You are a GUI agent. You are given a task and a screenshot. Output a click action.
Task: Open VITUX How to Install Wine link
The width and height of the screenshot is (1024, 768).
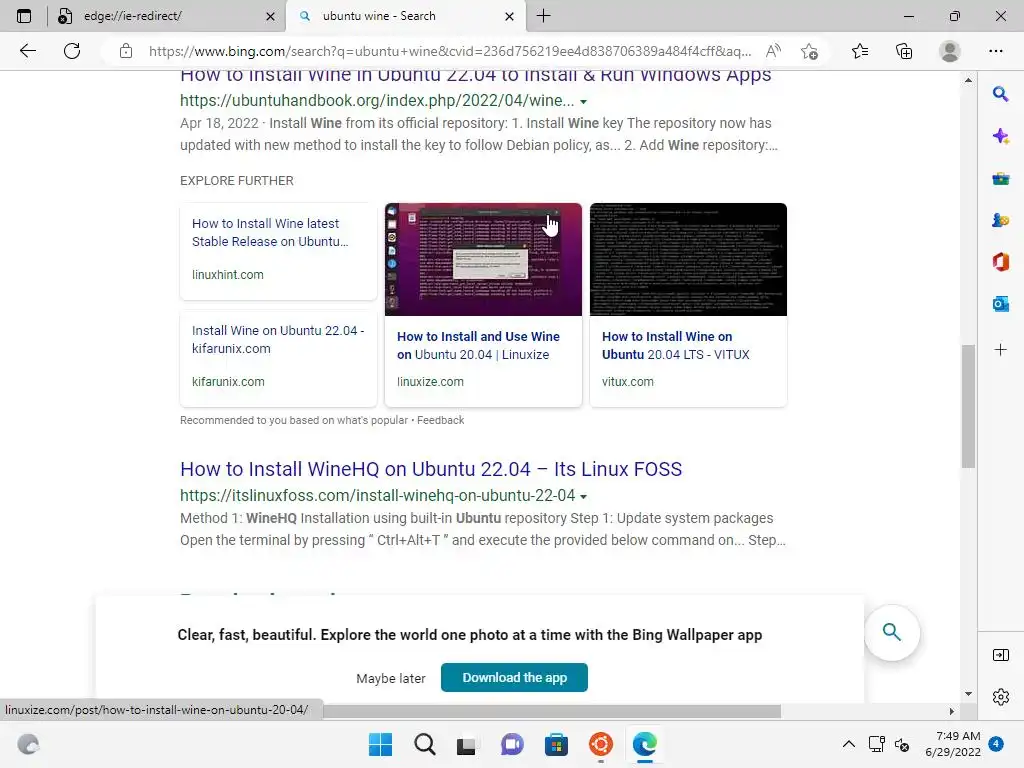pyautogui.click(x=675, y=345)
